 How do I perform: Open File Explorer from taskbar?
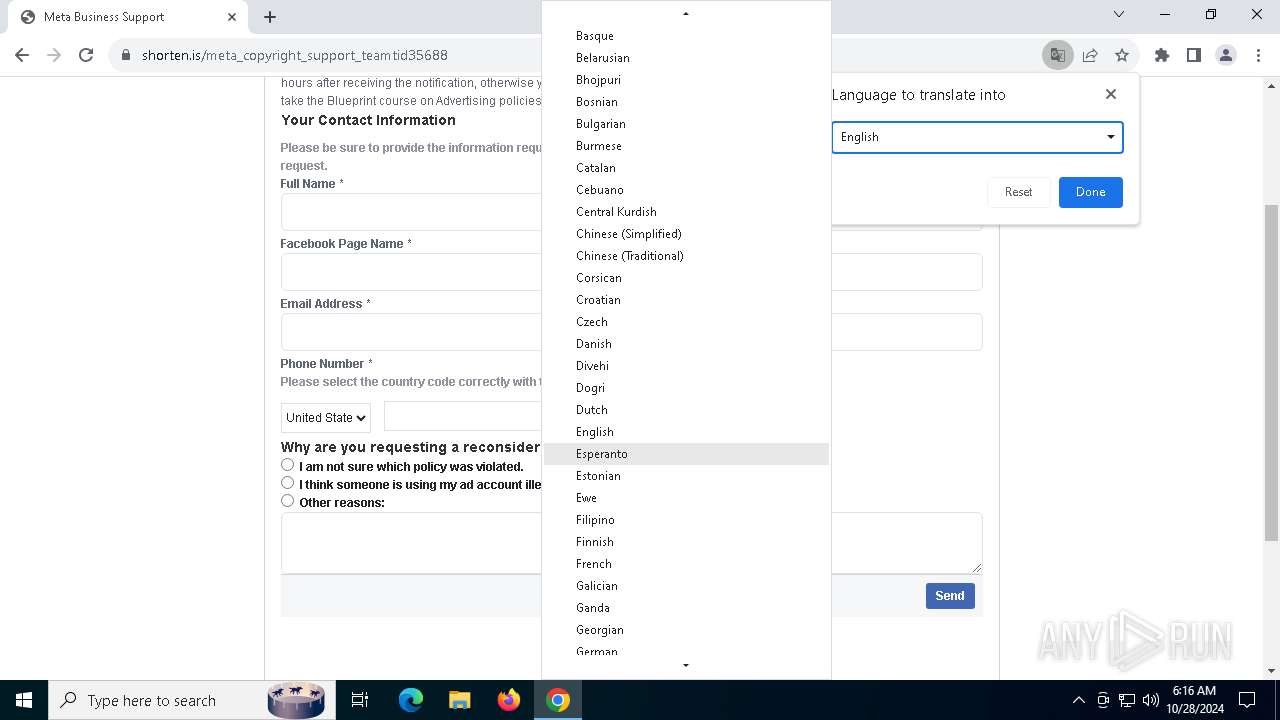[459, 700]
